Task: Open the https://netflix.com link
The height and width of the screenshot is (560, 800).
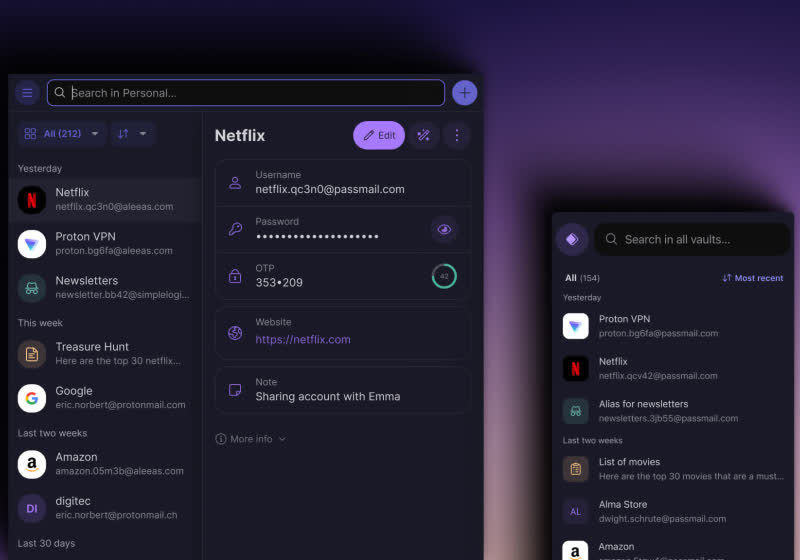Action: tap(303, 340)
